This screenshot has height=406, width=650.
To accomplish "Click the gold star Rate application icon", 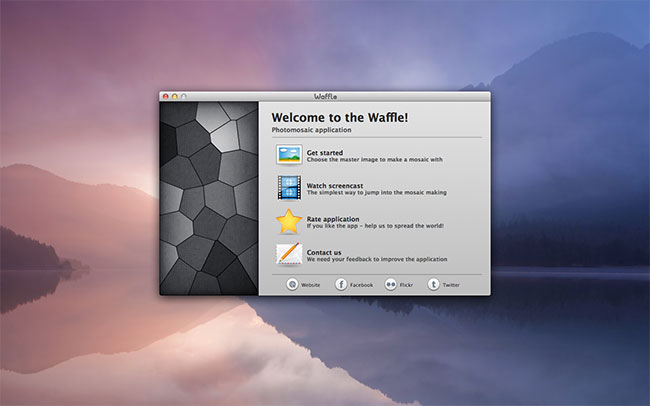I will (x=289, y=221).
